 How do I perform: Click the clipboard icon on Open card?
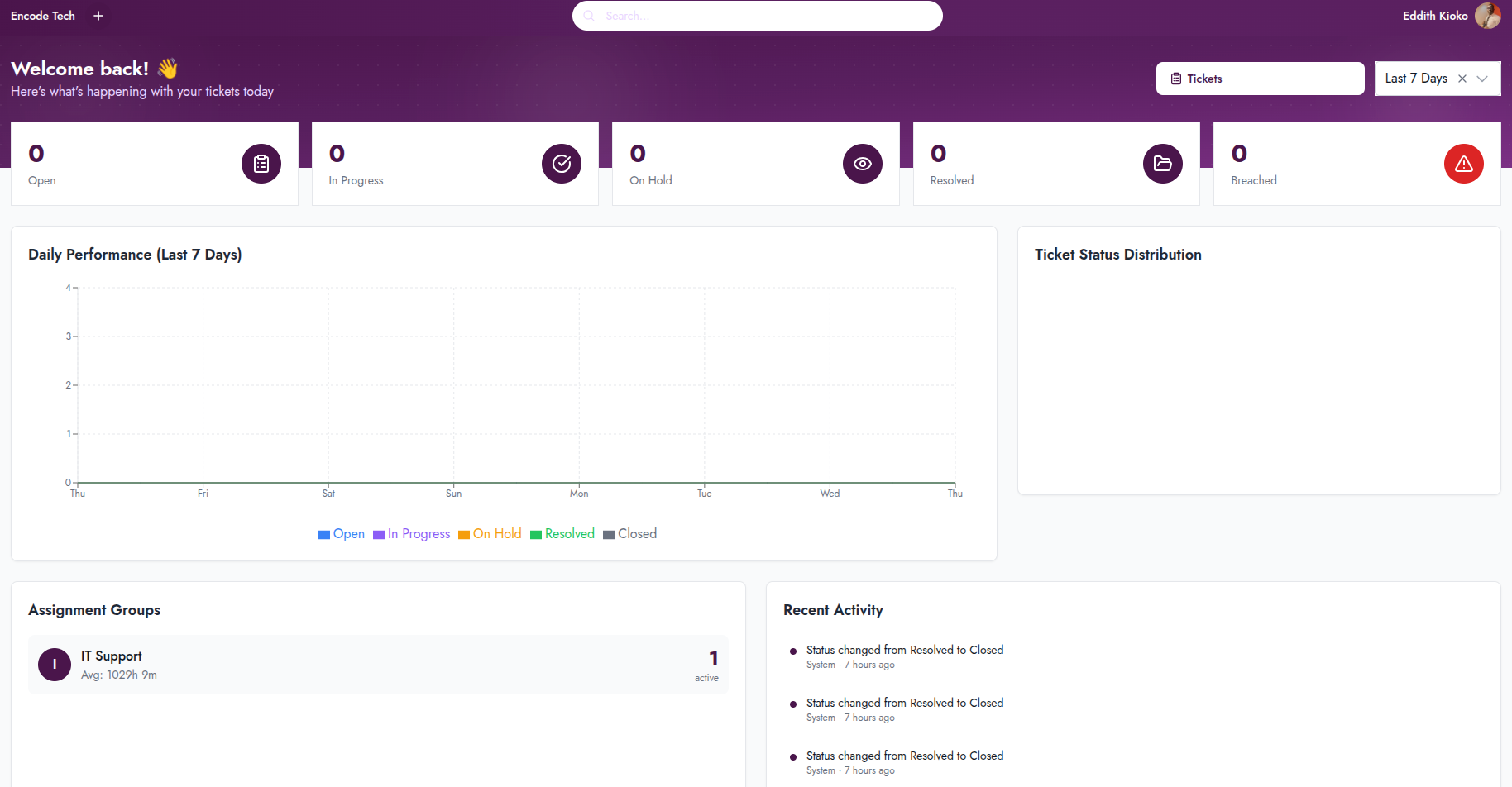(261, 164)
